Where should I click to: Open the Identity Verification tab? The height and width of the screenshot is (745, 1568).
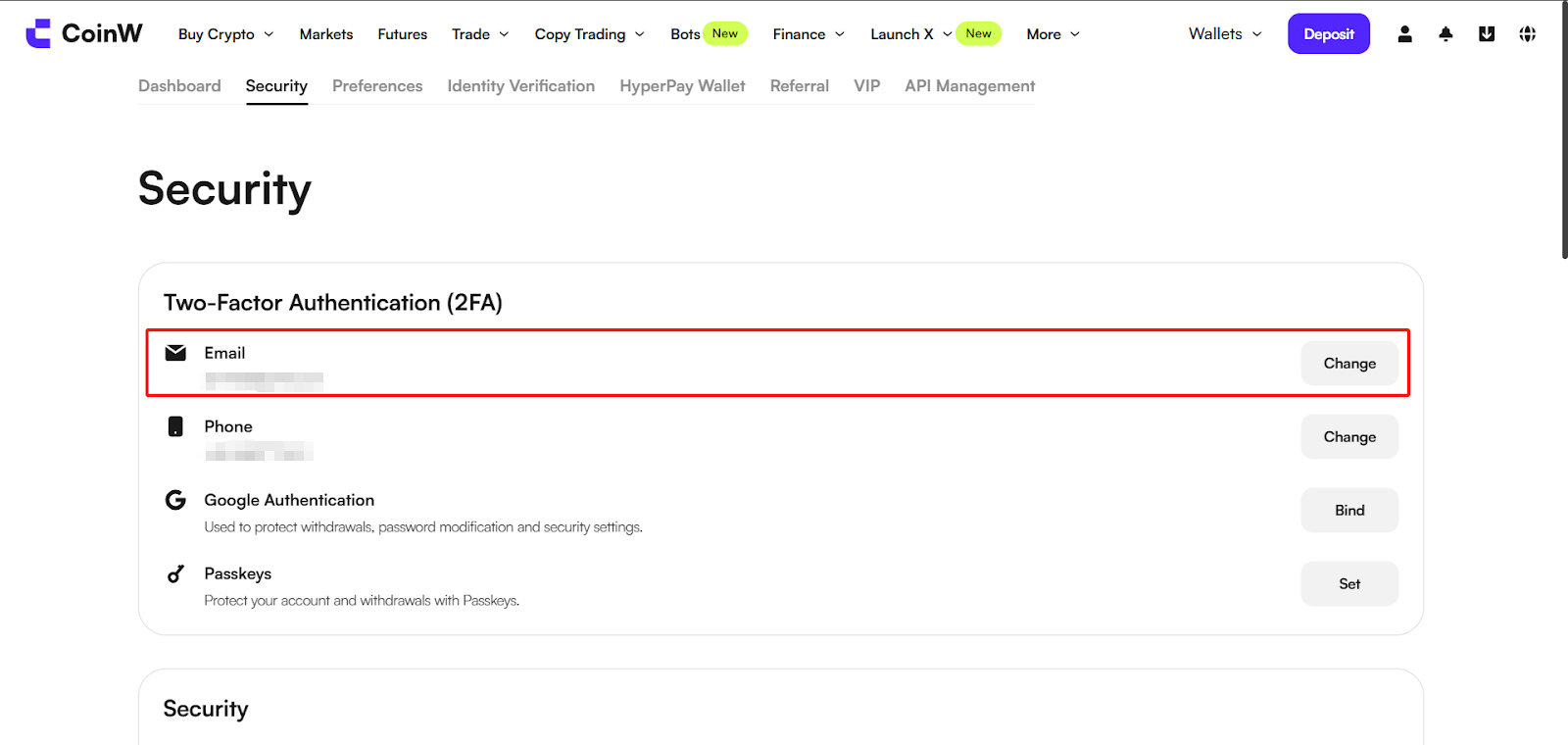(521, 86)
